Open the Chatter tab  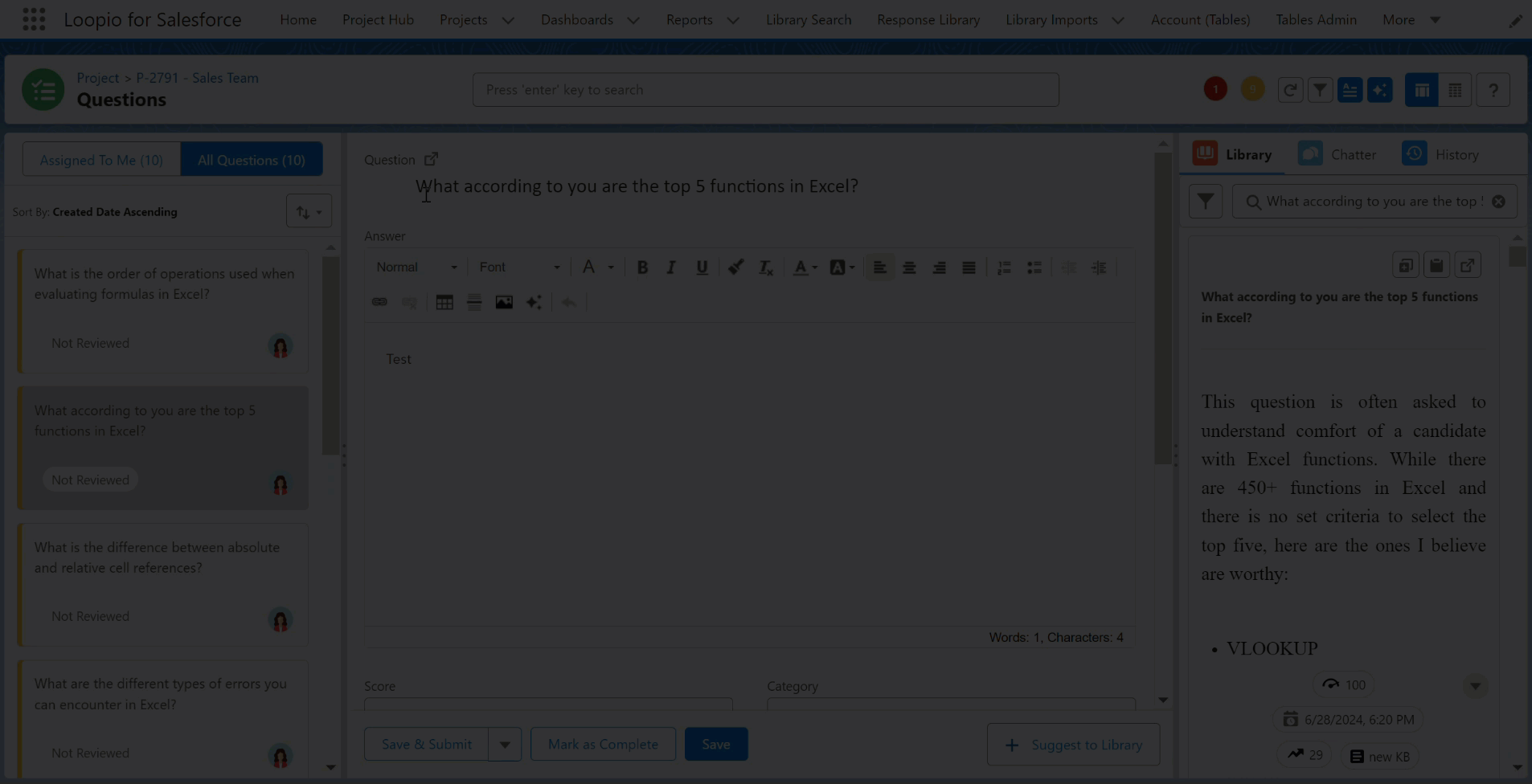pyautogui.click(x=1337, y=154)
